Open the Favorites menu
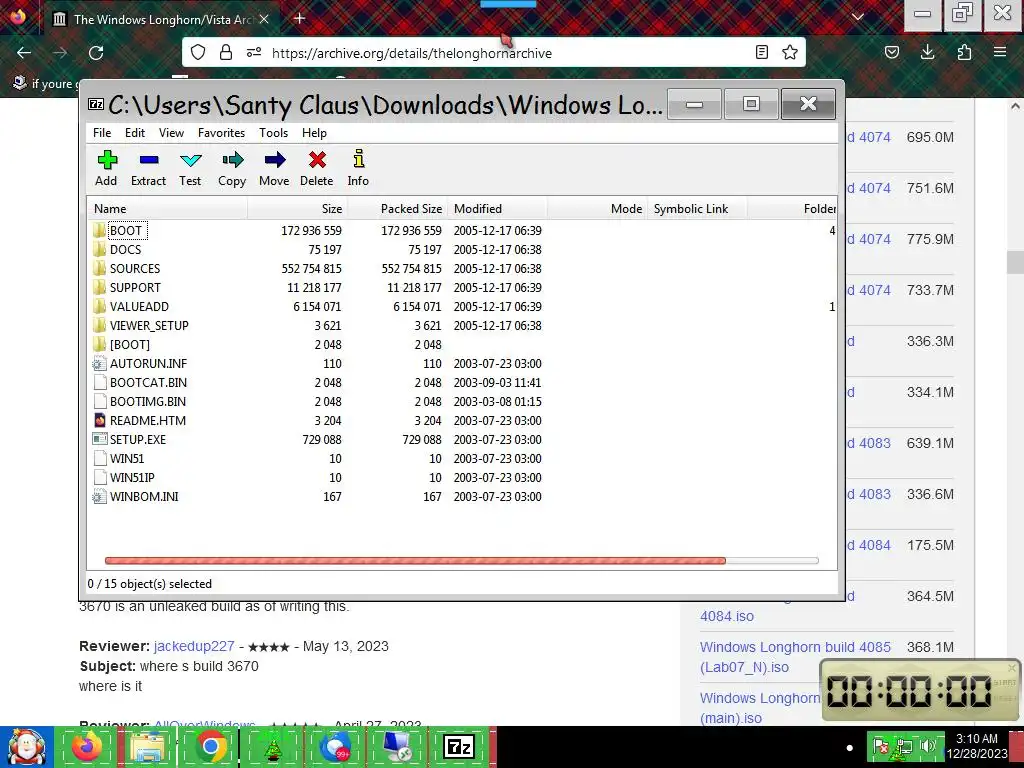 pyautogui.click(x=221, y=133)
